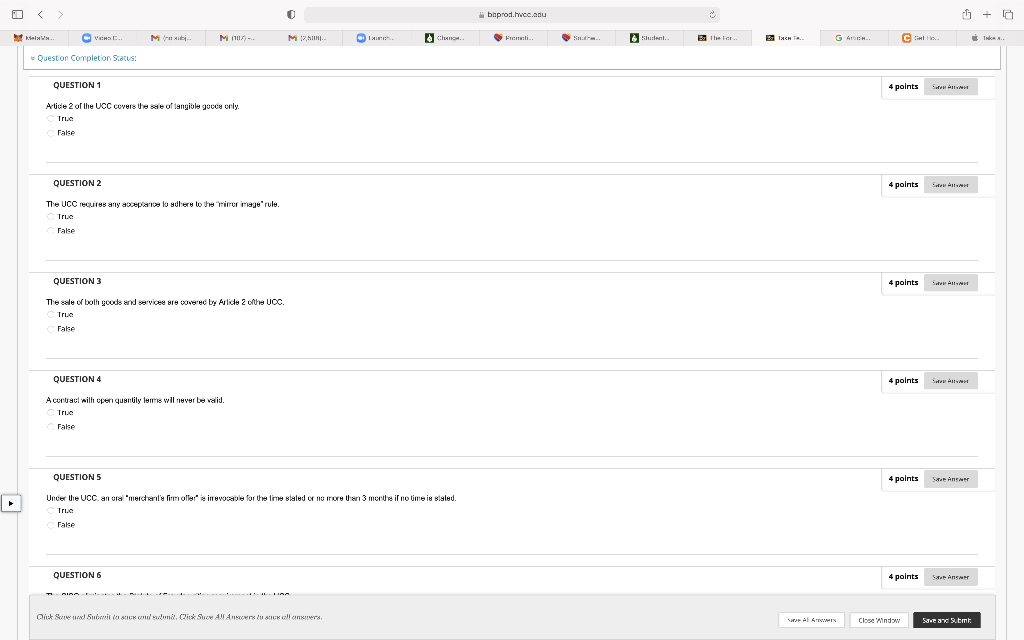Click the bbprod.hvcc.edu address field
Viewport: 1024px width, 640px height.
pos(512,14)
